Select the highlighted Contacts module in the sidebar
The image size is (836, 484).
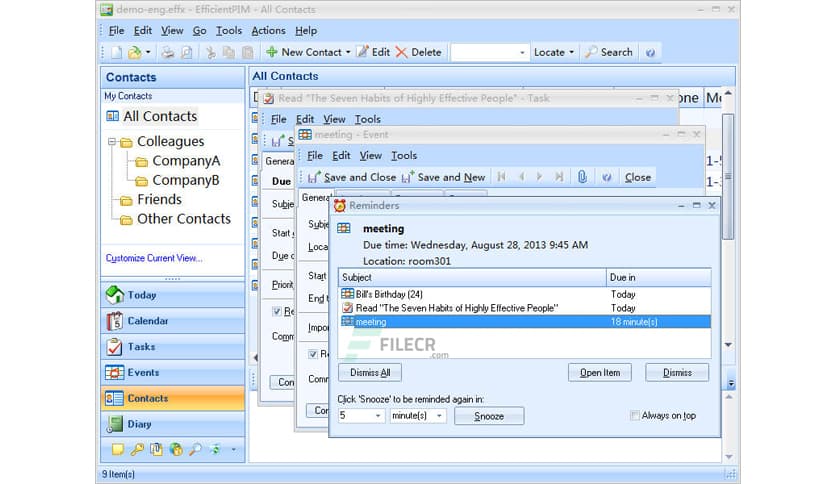tap(173, 398)
